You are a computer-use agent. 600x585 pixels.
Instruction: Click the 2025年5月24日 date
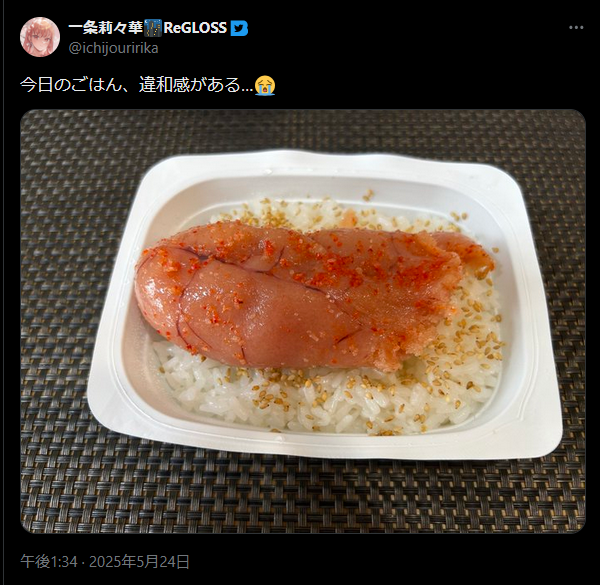tap(139, 562)
